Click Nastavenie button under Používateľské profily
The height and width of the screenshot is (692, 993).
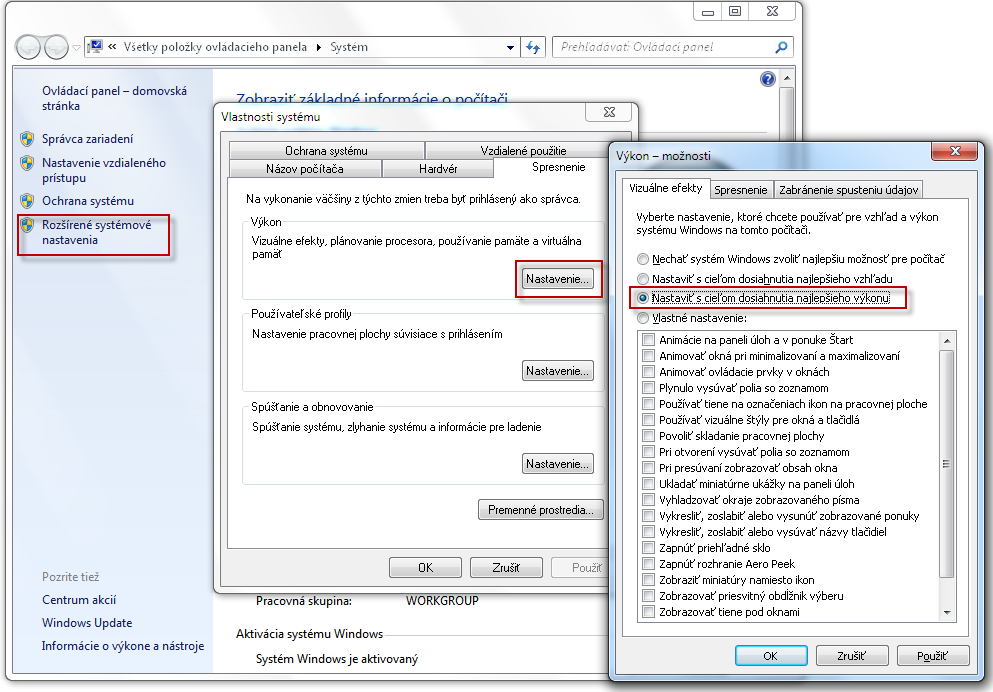(x=557, y=371)
